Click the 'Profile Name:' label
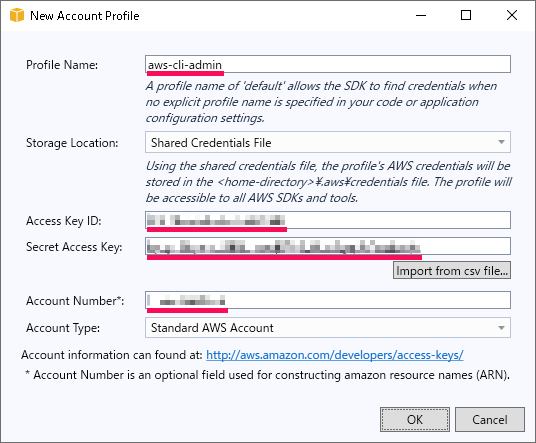 tap(62, 65)
